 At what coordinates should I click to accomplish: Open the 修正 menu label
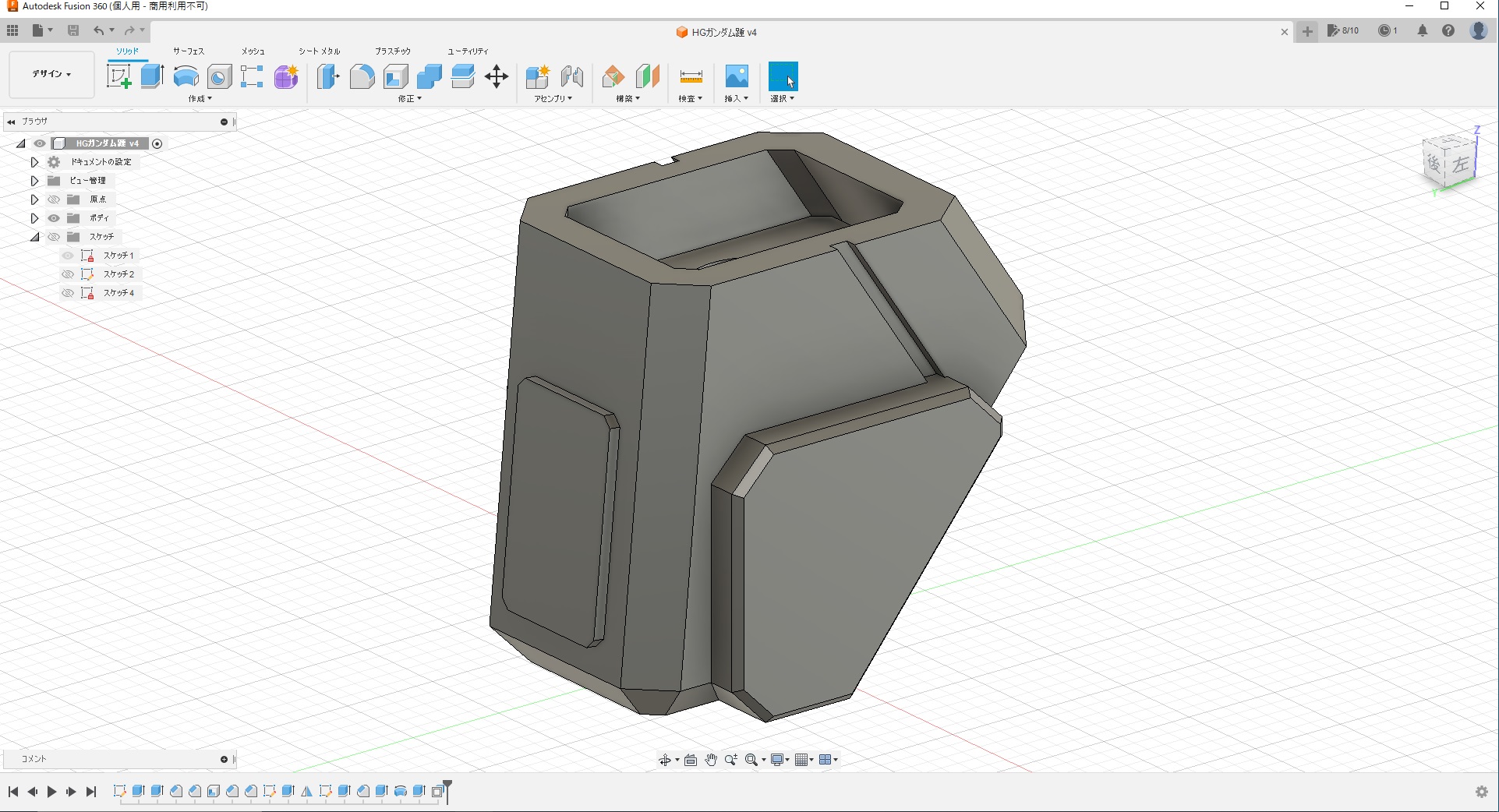pyautogui.click(x=409, y=99)
